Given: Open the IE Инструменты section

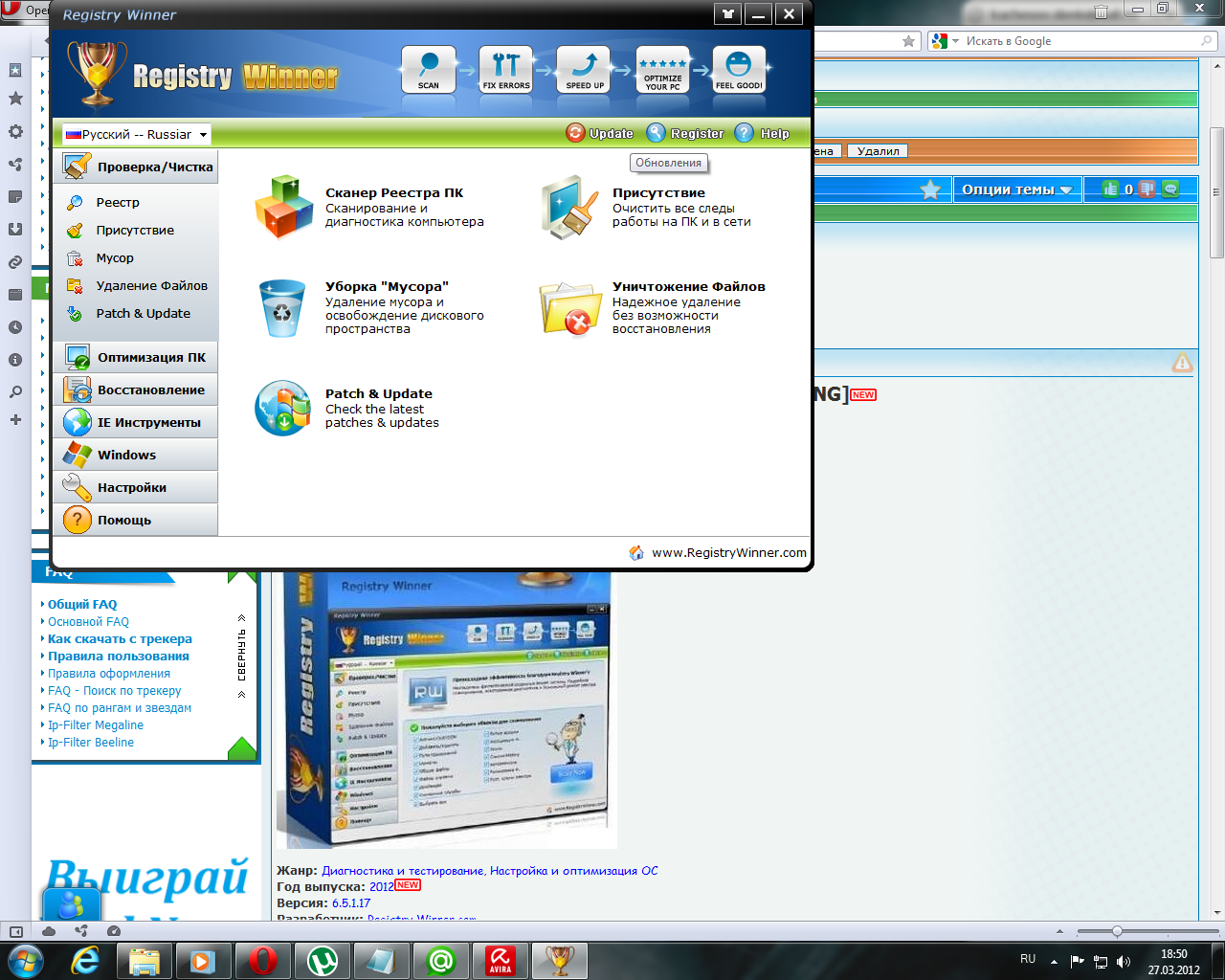Looking at the screenshot, I should [136, 423].
